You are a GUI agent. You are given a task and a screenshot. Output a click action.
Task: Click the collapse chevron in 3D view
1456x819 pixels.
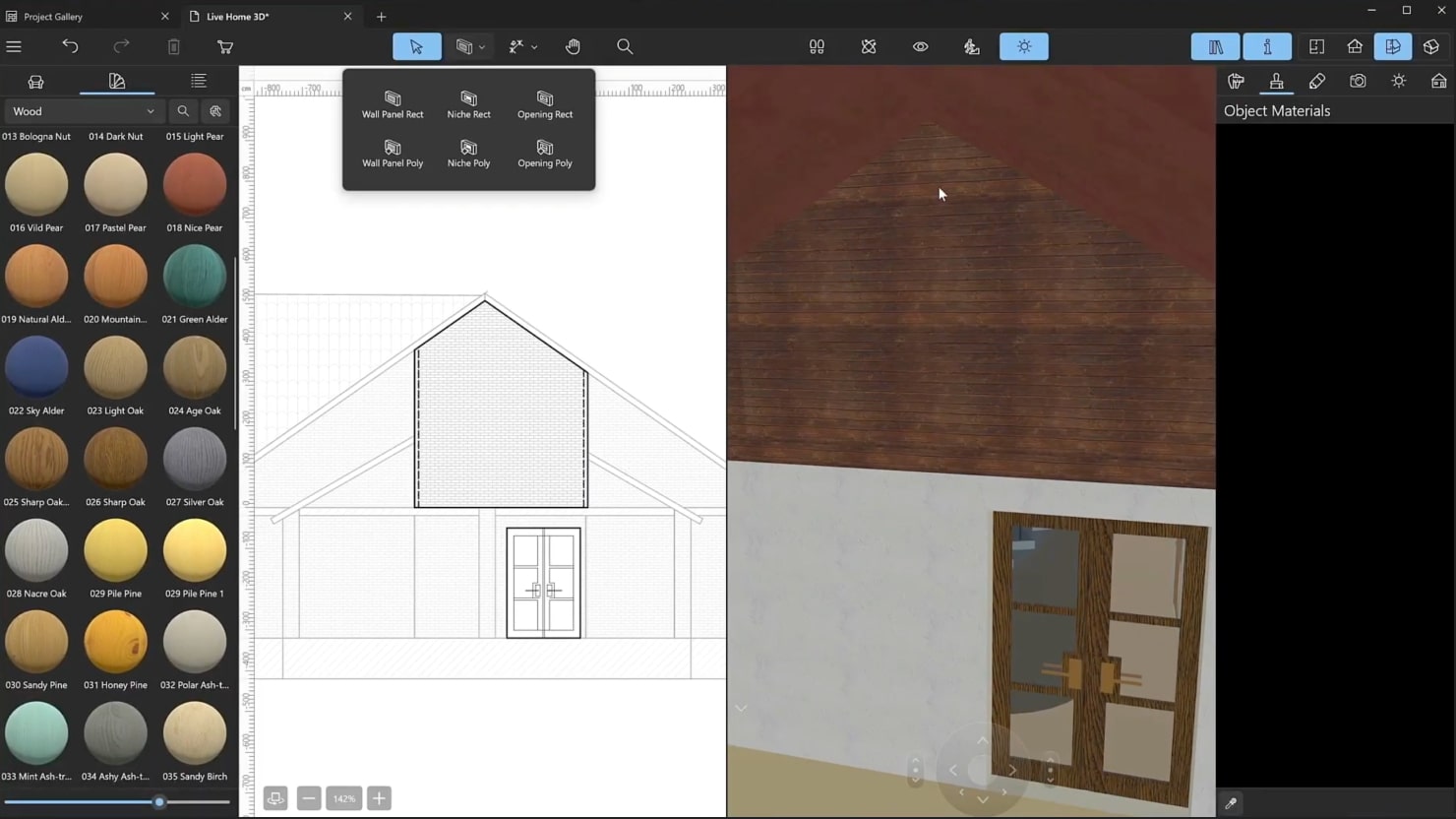[x=741, y=708]
